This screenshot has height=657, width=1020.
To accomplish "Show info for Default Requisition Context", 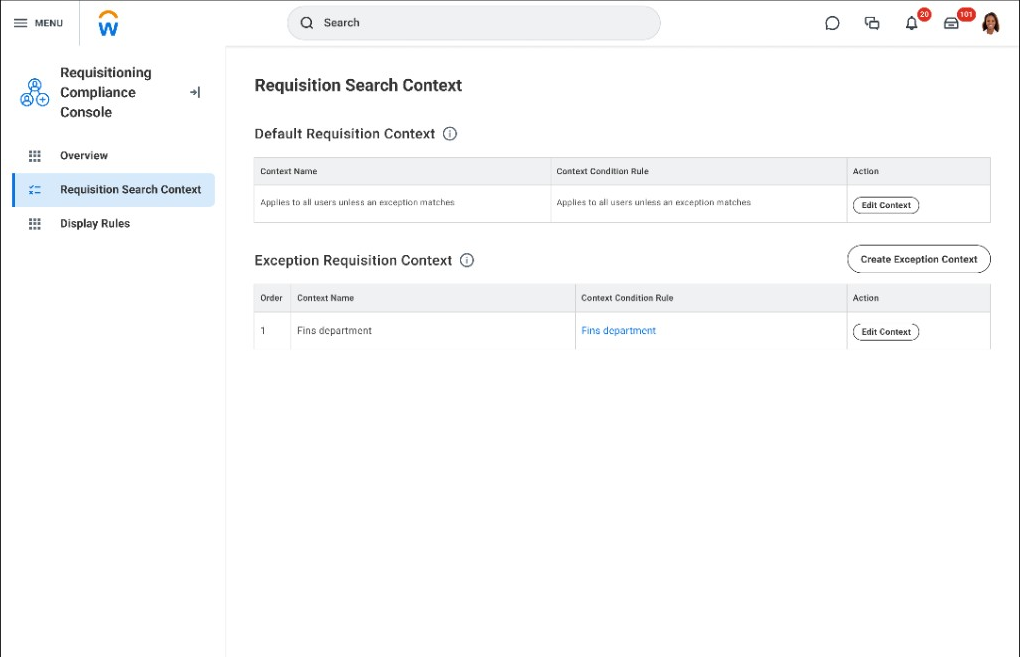I will tap(450, 133).
